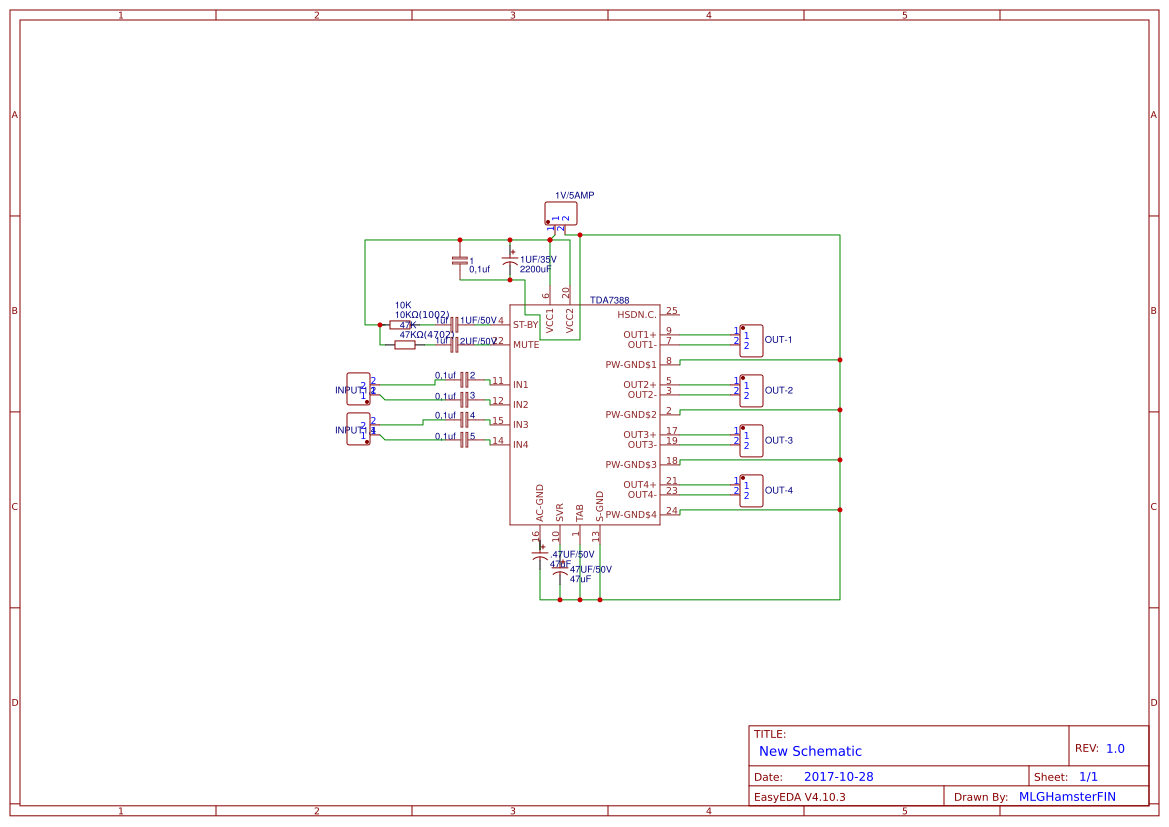Viewport: 1169px width, 827px height.
Task: Select the 0,1uf capacitor on IN4 line
Action: tap(464, 439)
